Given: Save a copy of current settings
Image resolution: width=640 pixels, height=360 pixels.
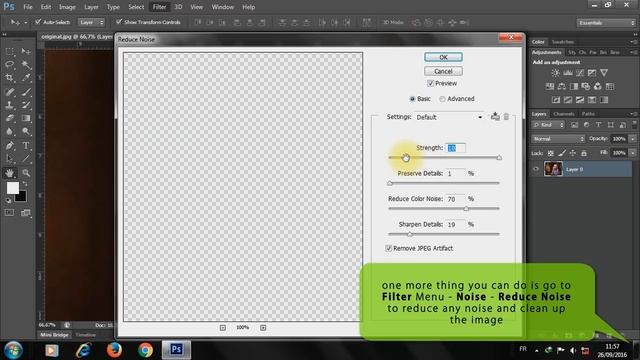Looking at the screenshot, I should [x=495, y=116].
